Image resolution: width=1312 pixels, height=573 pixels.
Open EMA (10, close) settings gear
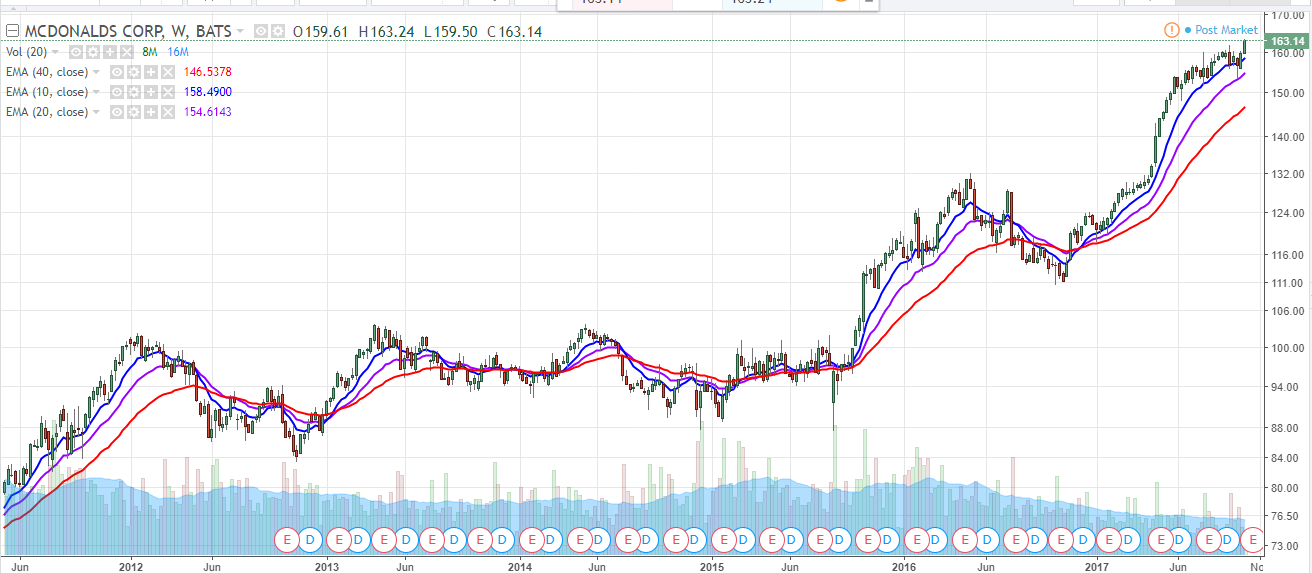[x=134, y=92]
